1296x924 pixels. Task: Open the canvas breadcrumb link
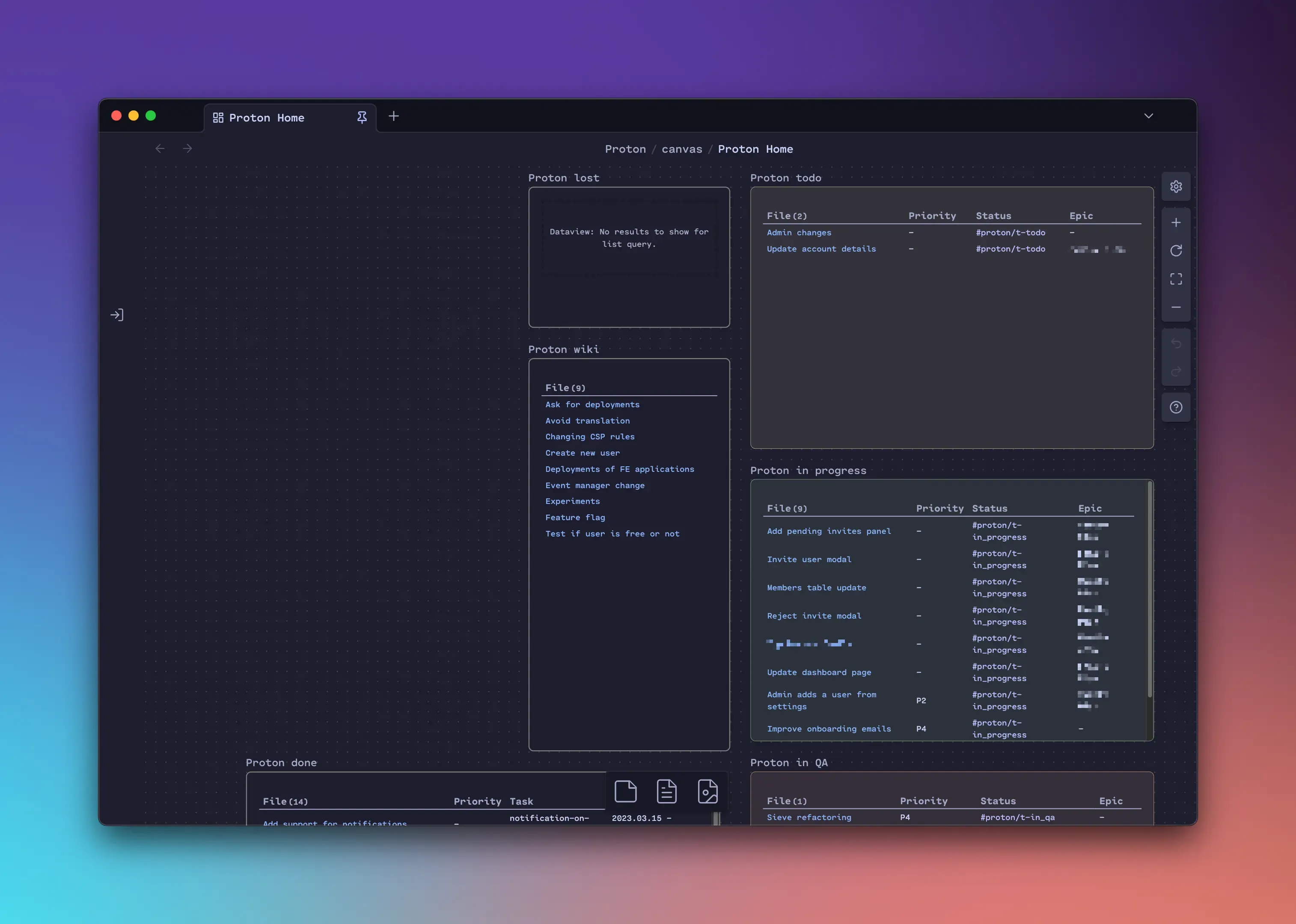click(681, 148)
